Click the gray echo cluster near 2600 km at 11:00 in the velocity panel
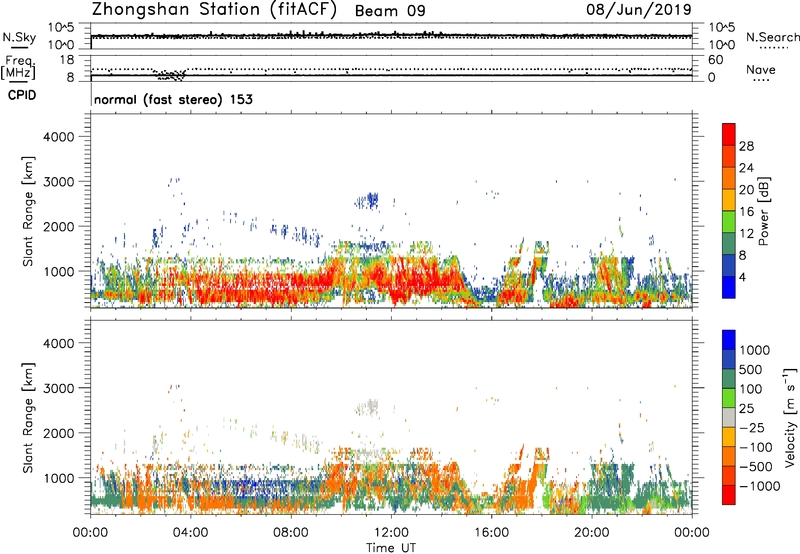The width and height of the screenshot is (800, 554). [367, 407]
